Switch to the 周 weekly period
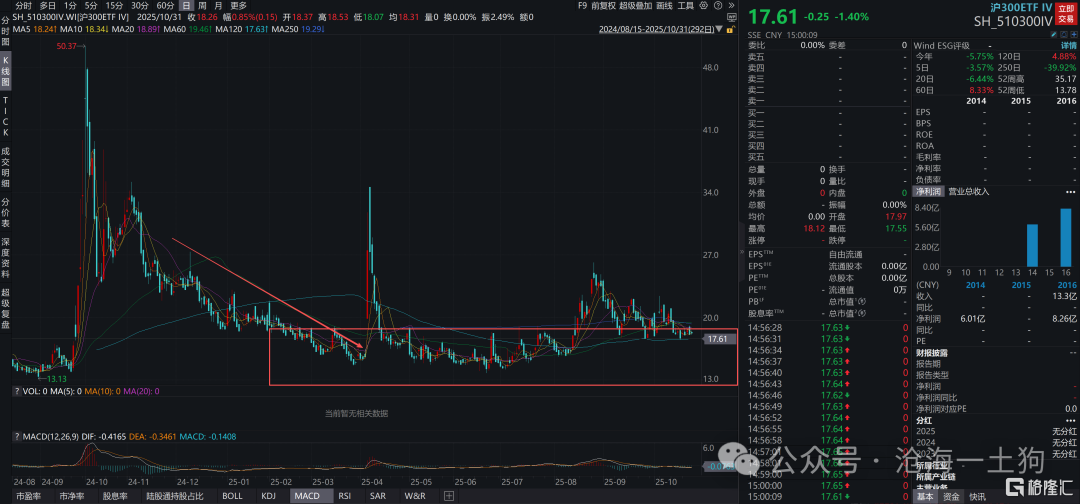Image resolution: width=1080 pixels, height=504 pixels. tap(204, 5)
